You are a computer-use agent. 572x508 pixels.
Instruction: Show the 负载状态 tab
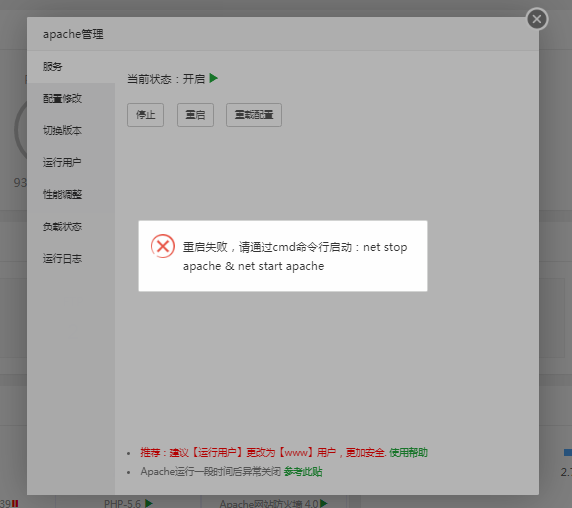point(71,226)
